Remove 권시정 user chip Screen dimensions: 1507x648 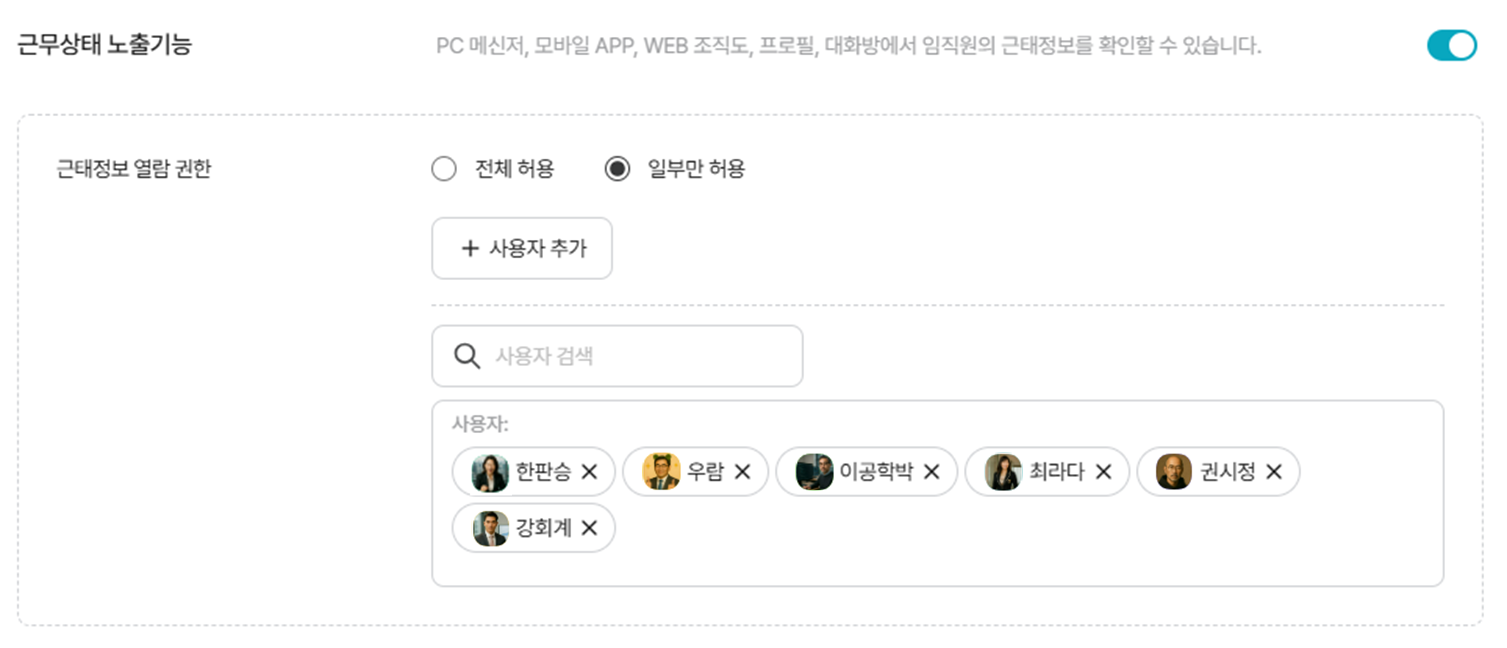[1273, 472]
